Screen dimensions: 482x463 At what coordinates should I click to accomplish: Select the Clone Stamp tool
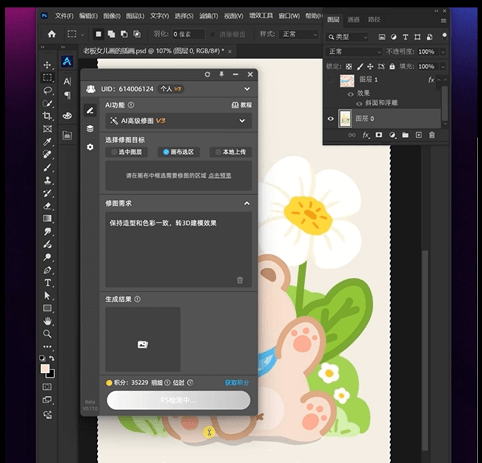point(47,180)
